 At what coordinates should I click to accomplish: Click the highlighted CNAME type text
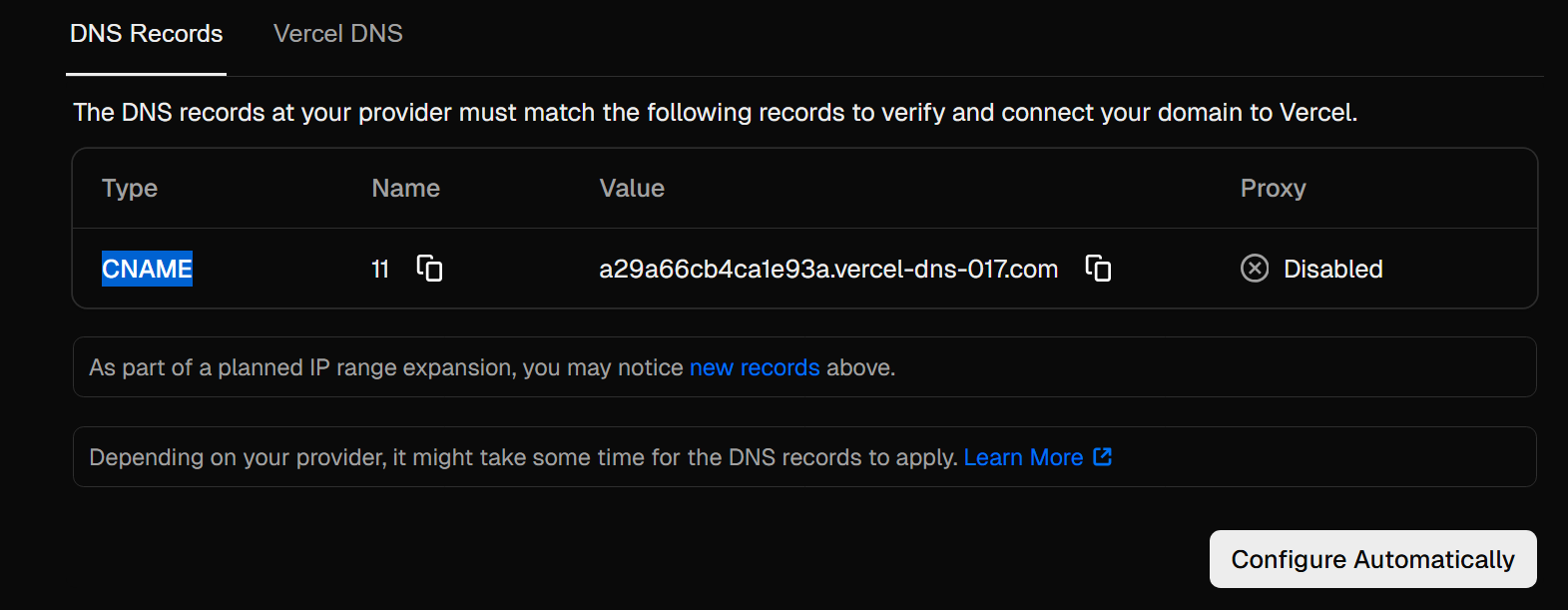pos(147,269)
